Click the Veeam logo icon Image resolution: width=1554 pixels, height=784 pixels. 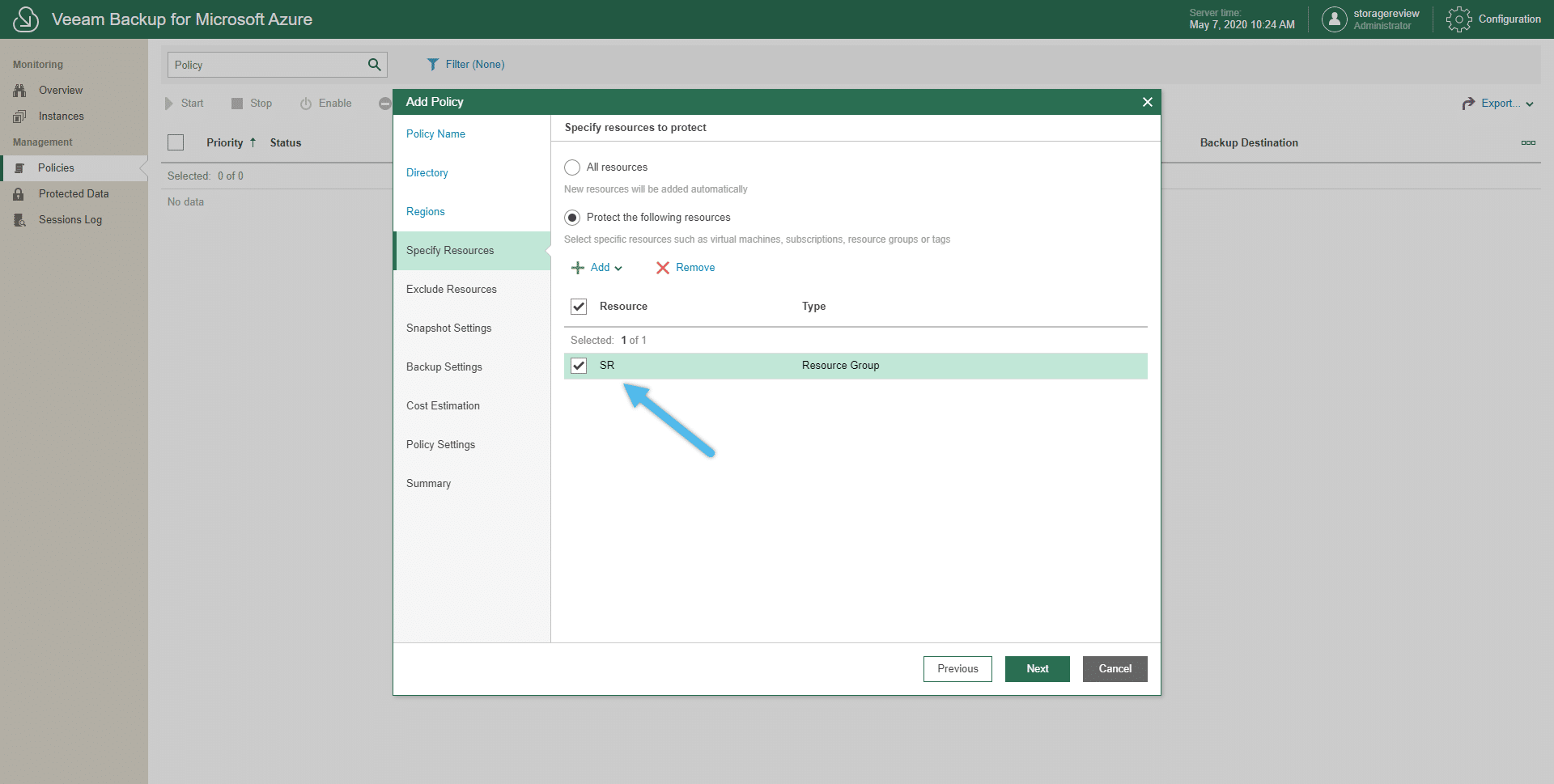click(26, 19)
